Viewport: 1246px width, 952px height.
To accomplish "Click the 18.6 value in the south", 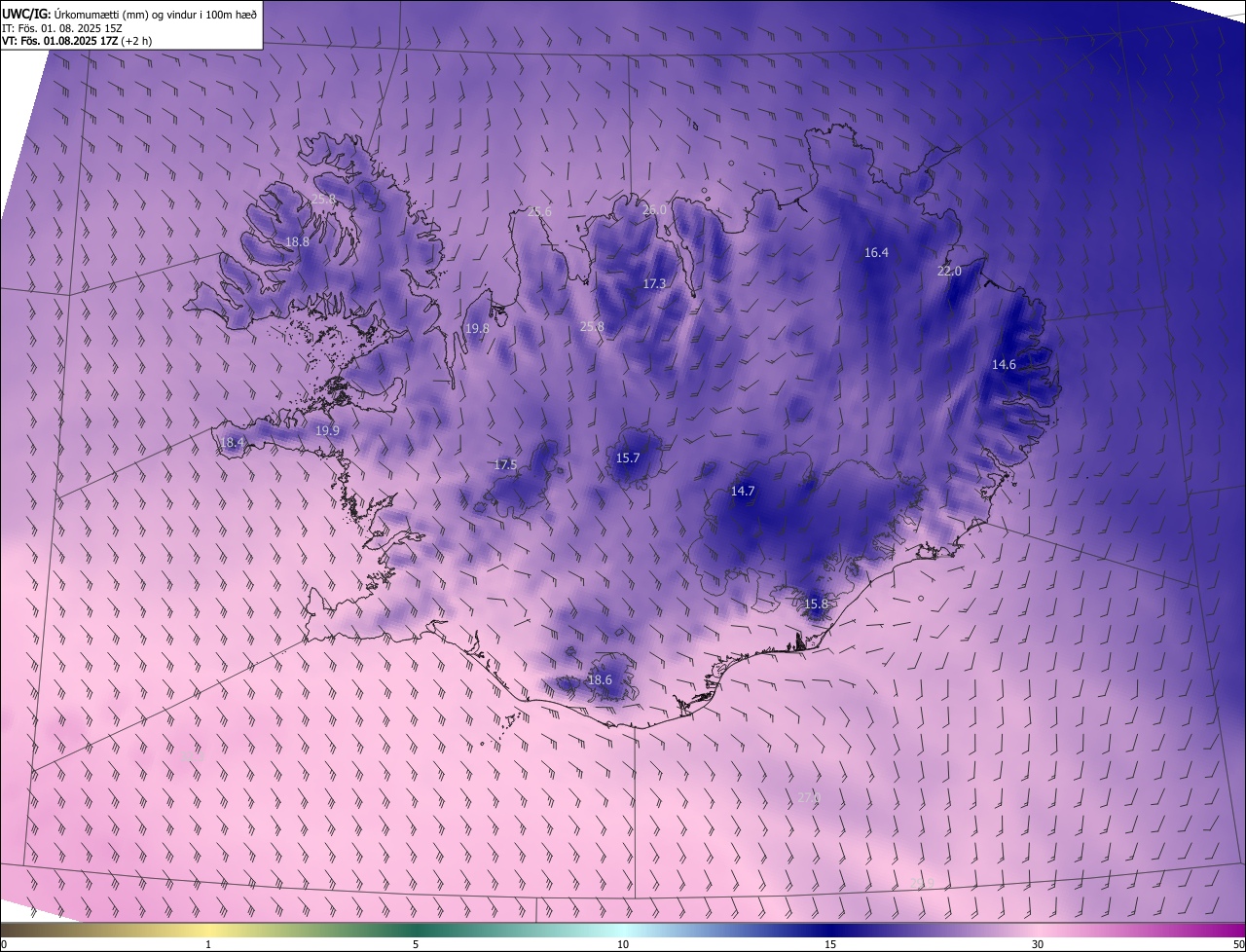I will click(600, 679).
